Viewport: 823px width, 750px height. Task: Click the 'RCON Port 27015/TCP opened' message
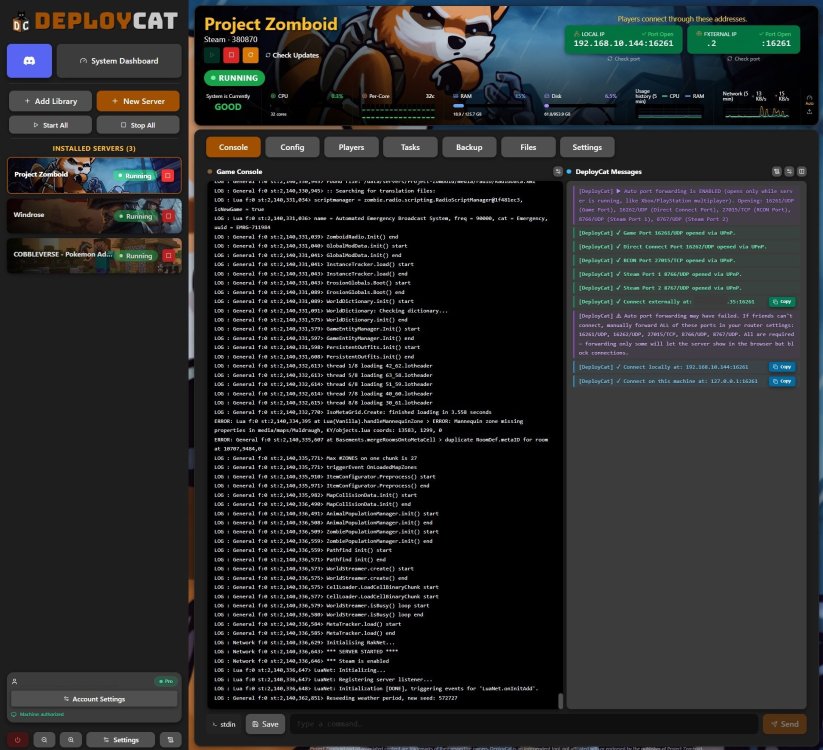point(687,260)
